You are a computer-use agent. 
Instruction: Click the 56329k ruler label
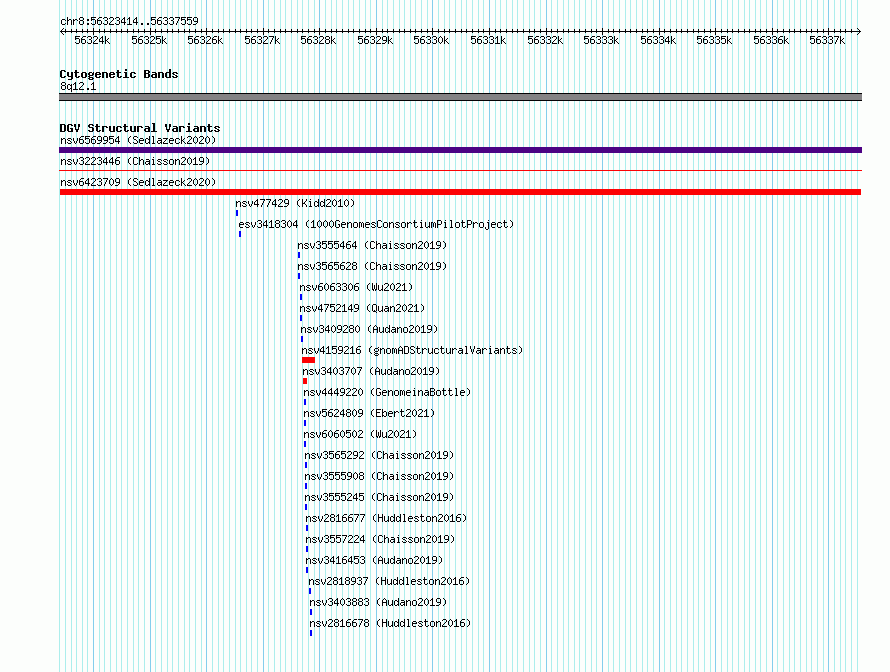pyautogui.click(x=375, y=40)
